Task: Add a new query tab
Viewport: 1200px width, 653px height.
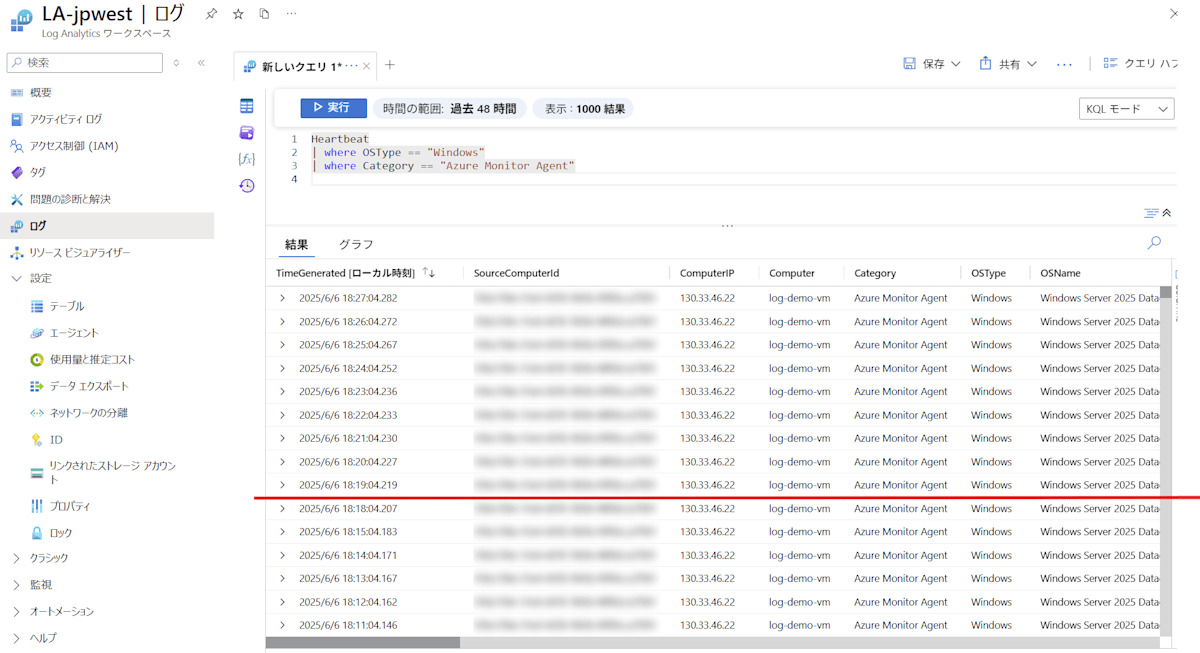Action: [390, 65]
